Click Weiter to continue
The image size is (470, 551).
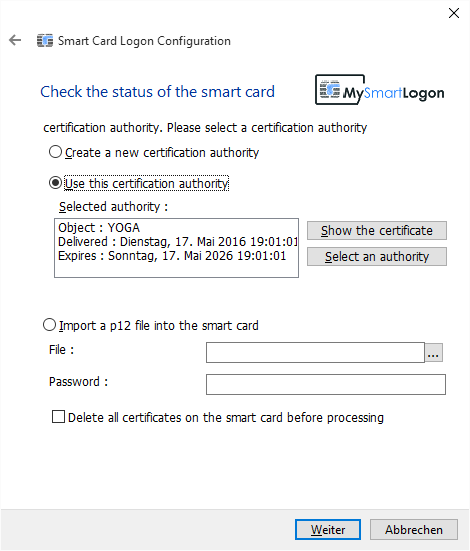pyautogui.click(x=328, y=530)
